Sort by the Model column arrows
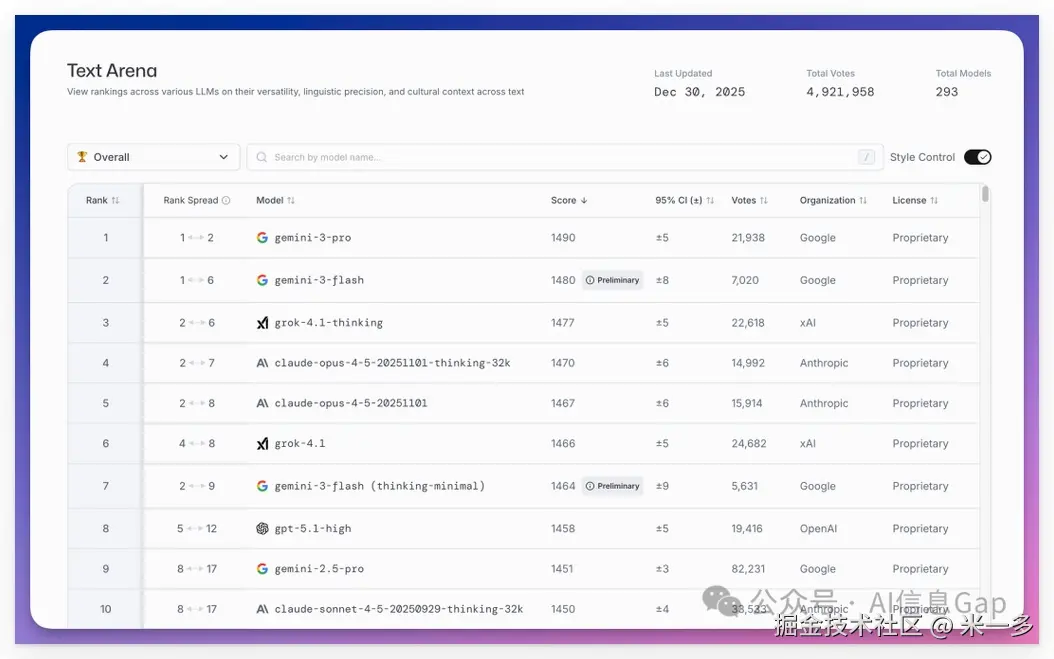Screen dimensions: 1054x659 click(291, 200)
